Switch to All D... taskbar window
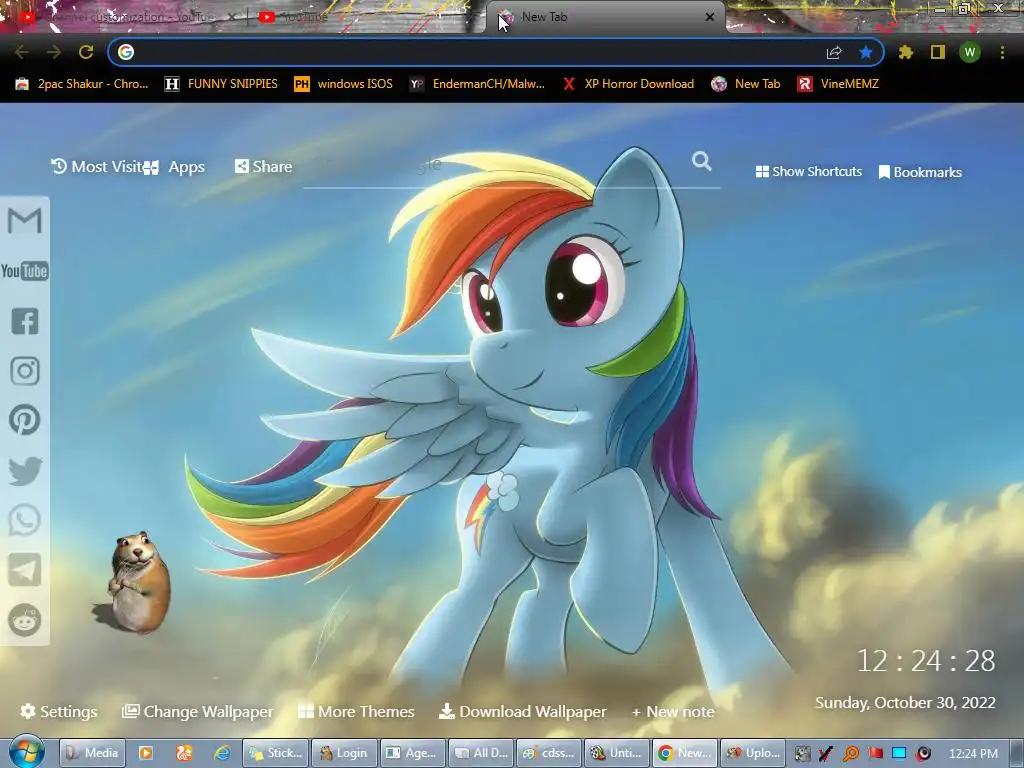 click(x=480, y=753)
